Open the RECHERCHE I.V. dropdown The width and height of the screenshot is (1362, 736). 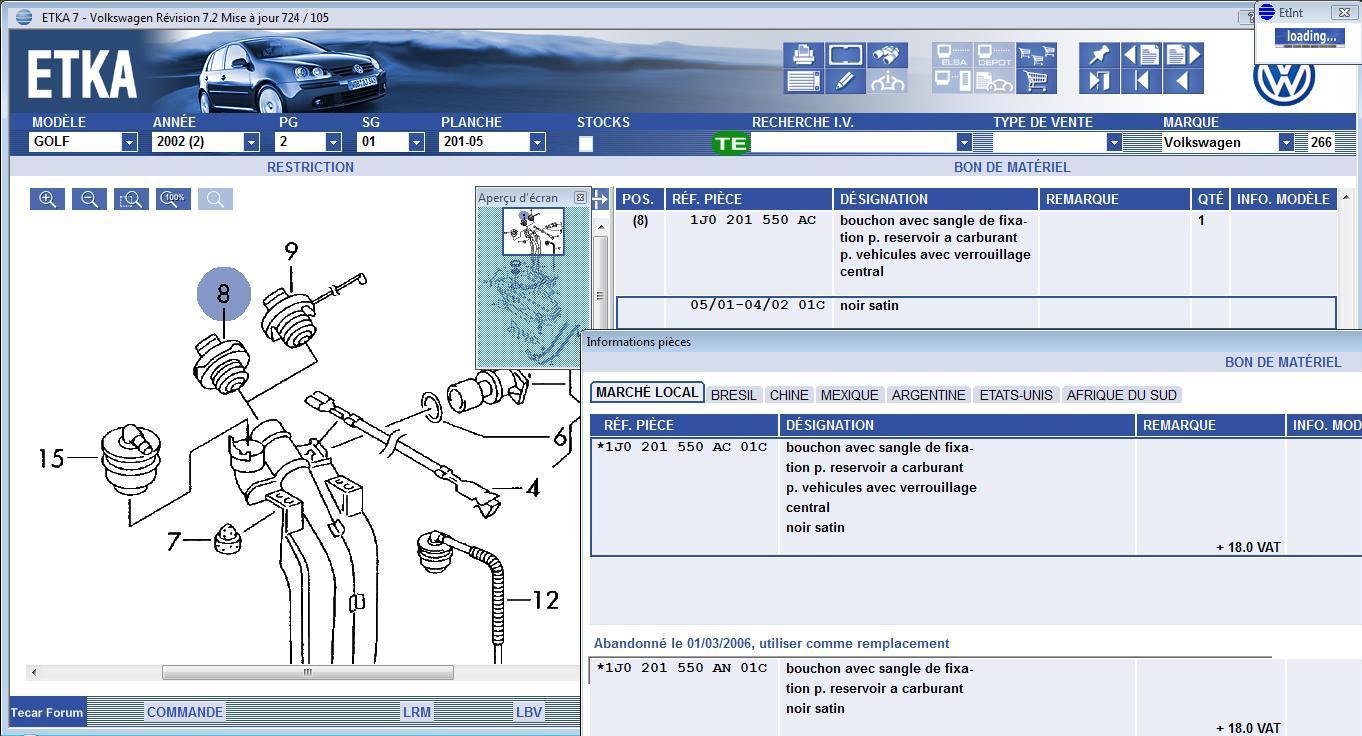[964, 142]
